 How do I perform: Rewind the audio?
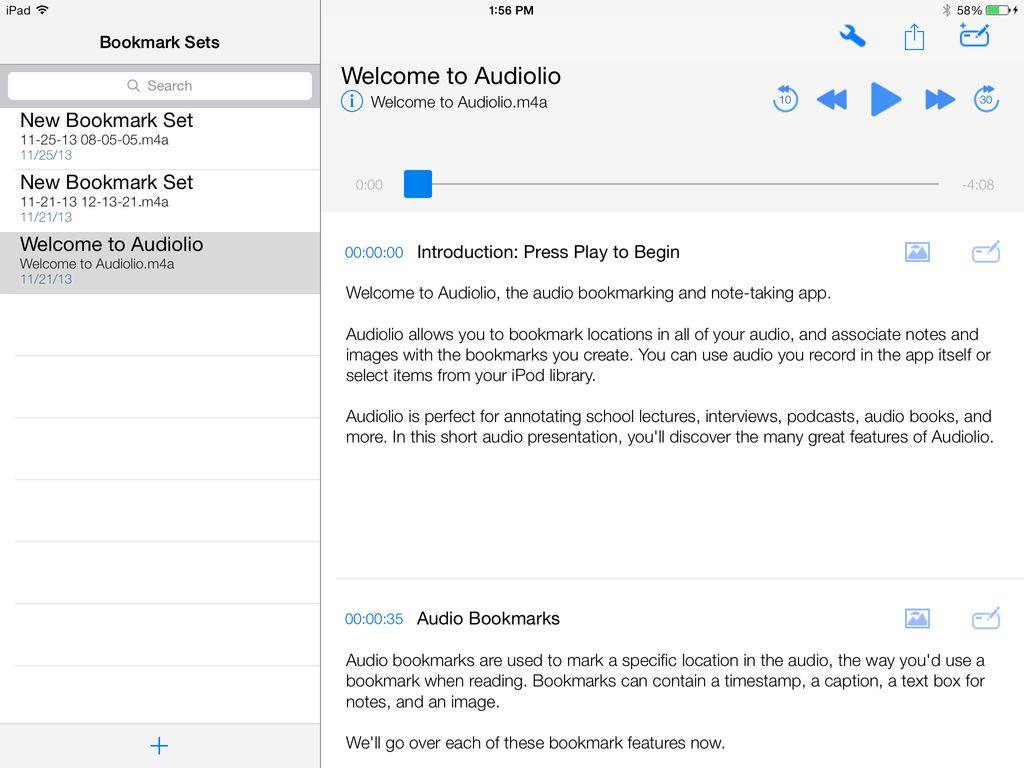point(832,100)
